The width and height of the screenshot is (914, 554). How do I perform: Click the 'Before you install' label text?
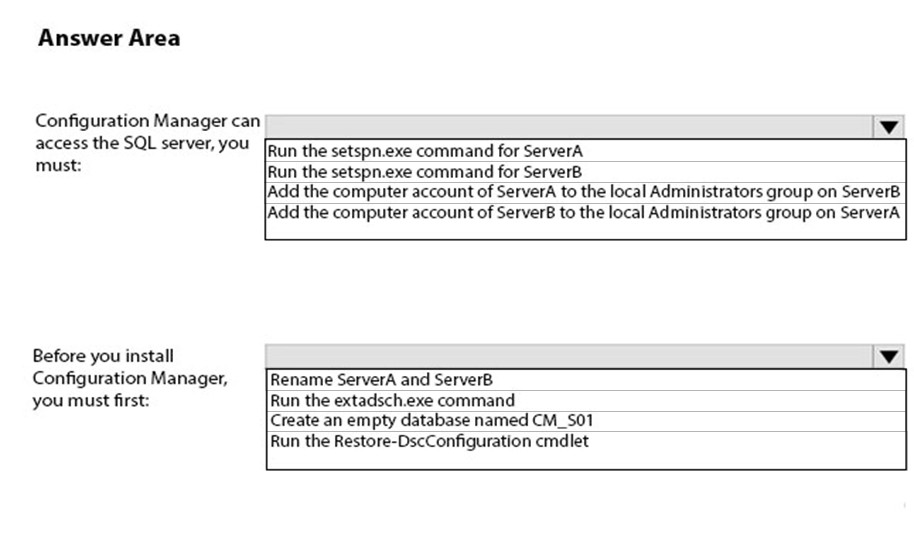click(103, 356)
